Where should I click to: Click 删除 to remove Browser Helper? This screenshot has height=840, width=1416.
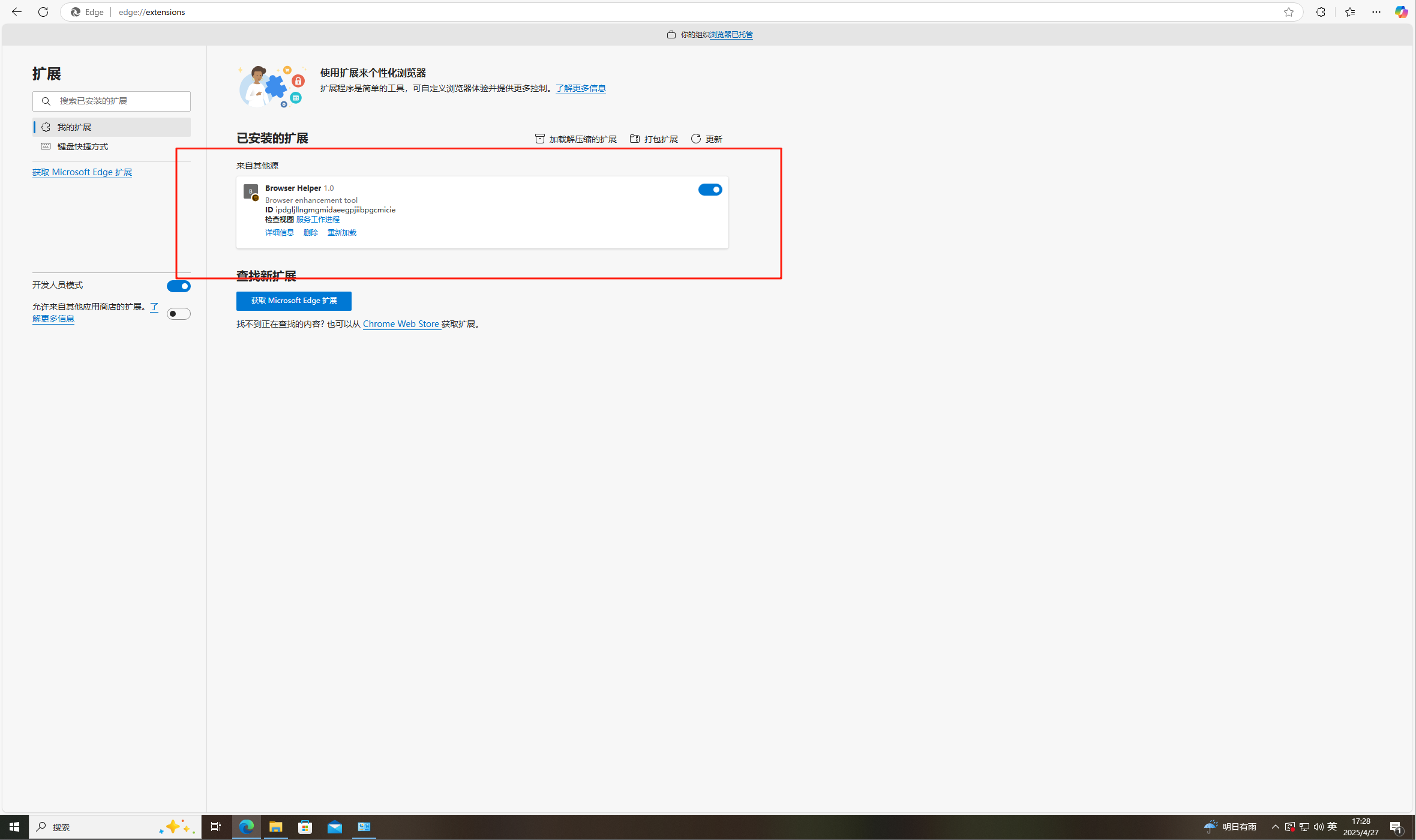pyautogui.click(x=311, y=233)
